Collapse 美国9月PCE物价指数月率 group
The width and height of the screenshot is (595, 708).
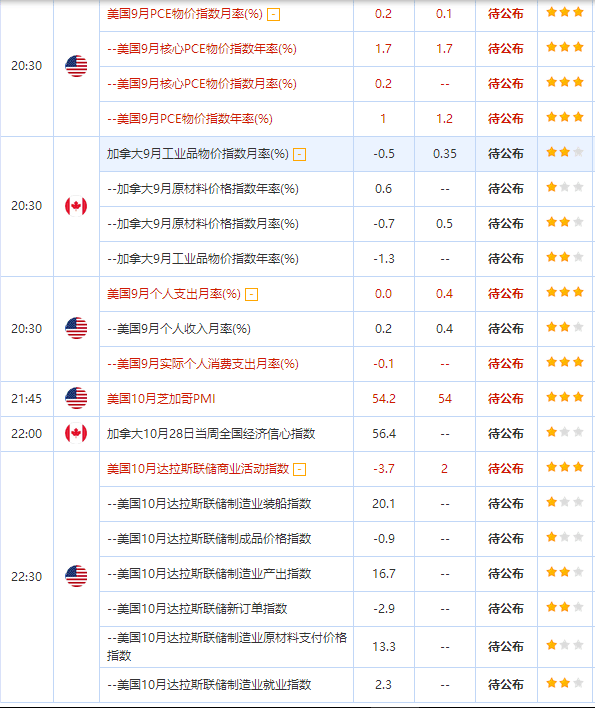pyautogui.click(x=274, y=15)
